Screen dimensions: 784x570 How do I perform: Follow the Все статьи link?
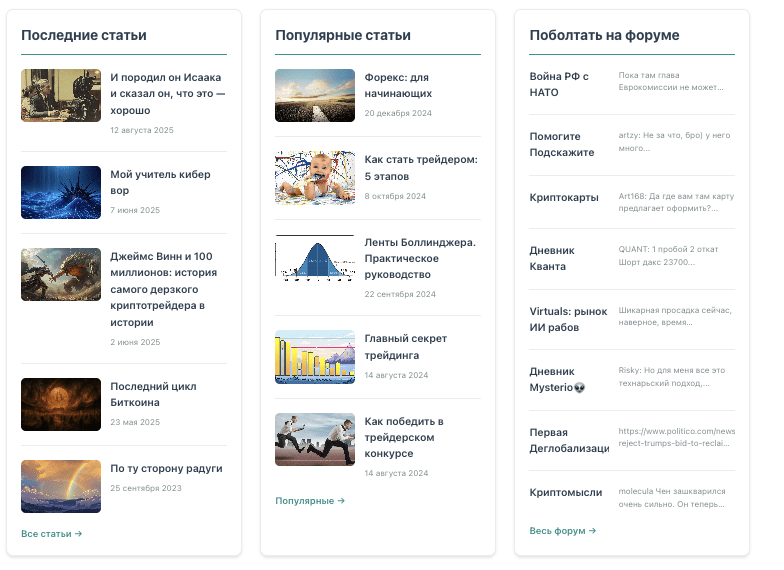52,534
